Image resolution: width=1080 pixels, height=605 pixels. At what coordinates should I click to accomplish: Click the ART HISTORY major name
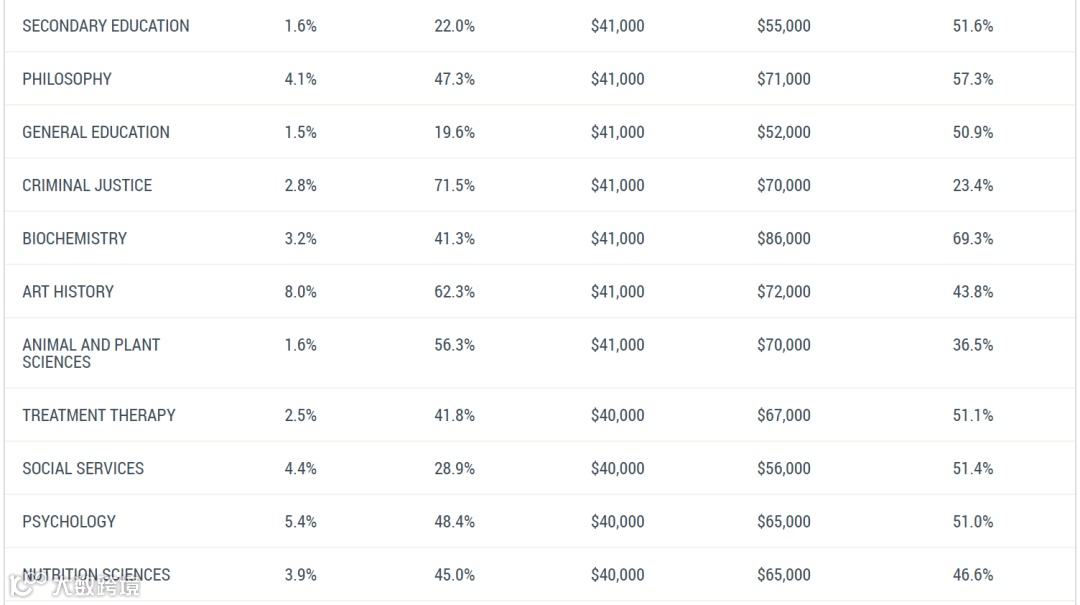pos(68,291)
